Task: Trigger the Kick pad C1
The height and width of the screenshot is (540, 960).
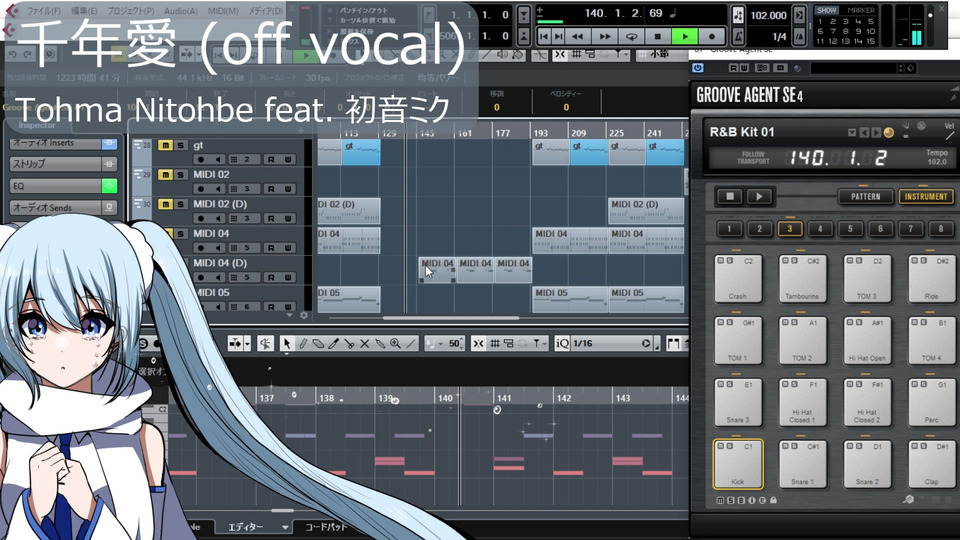Action: click(738, 464)
